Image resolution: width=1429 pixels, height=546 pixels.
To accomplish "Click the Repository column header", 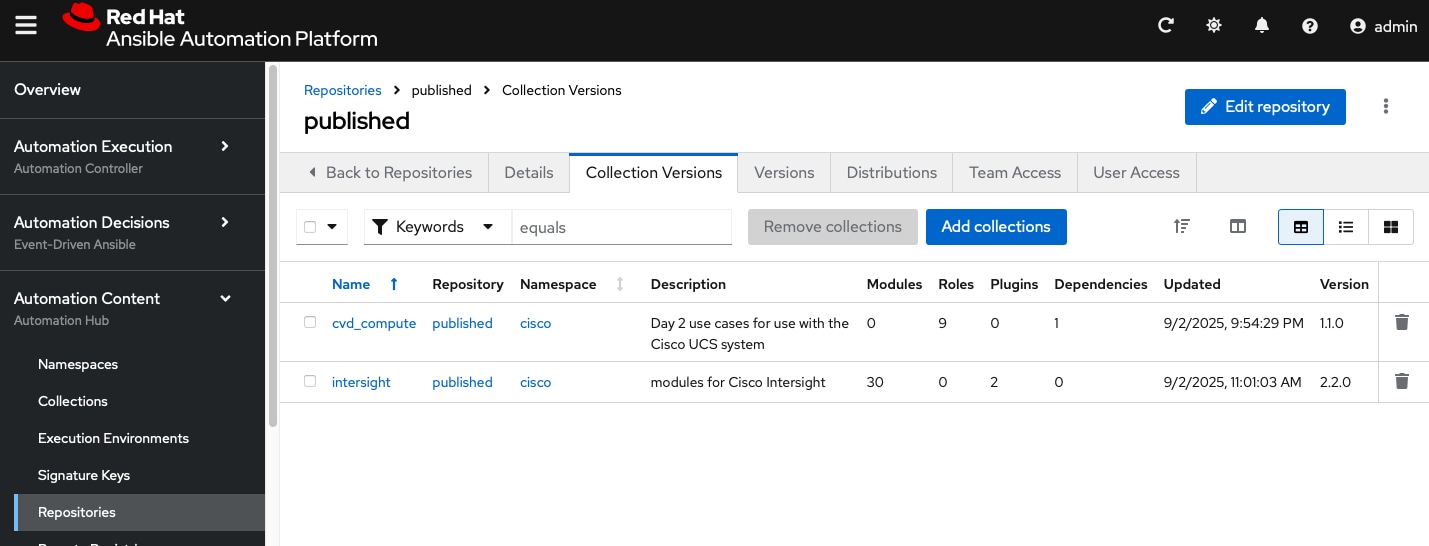I will click(x=468, y=284).
